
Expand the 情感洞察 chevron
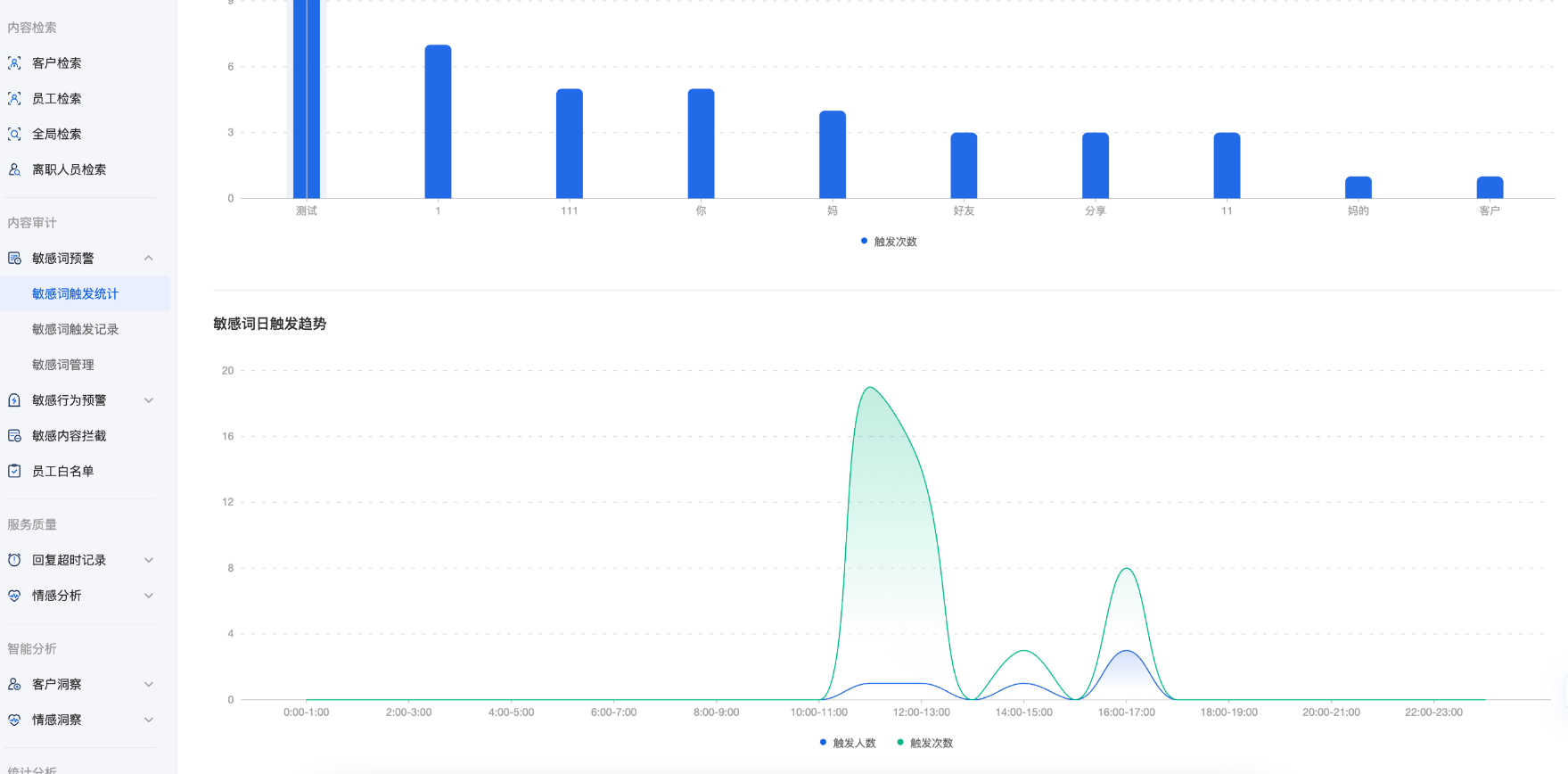(x=149, y=720)
